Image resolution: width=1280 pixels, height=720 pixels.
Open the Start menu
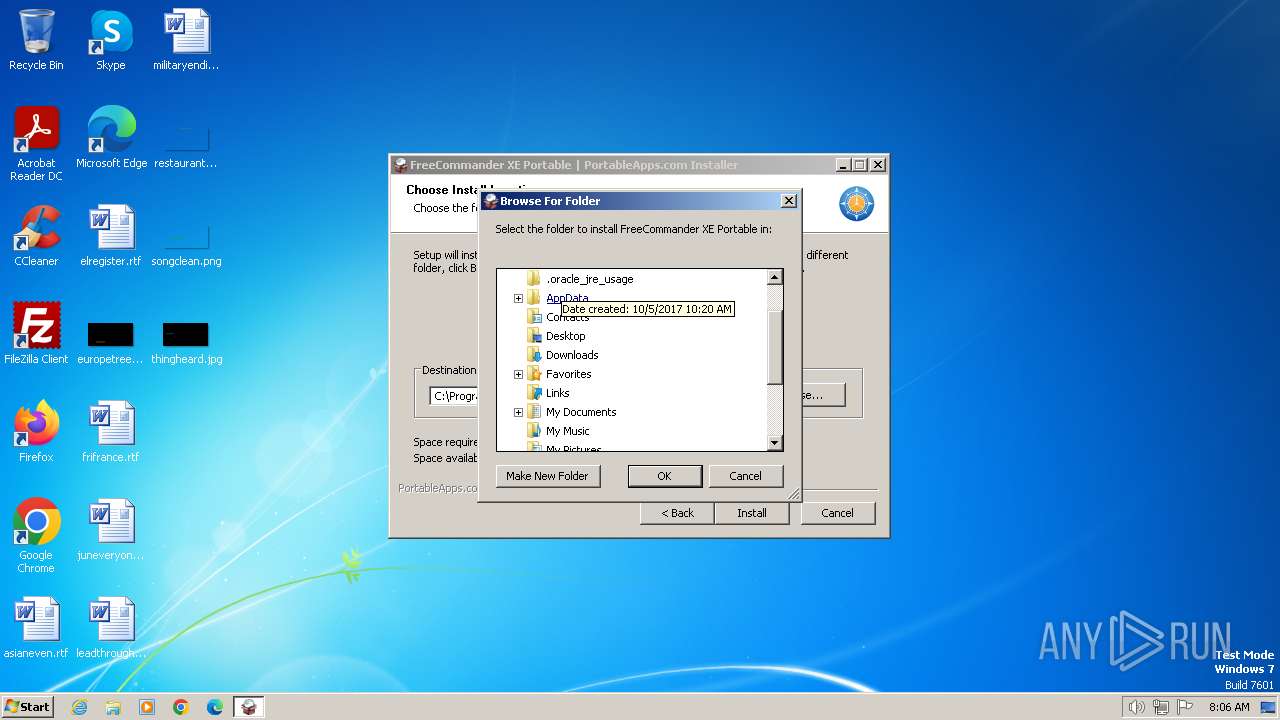click(28, 707)
